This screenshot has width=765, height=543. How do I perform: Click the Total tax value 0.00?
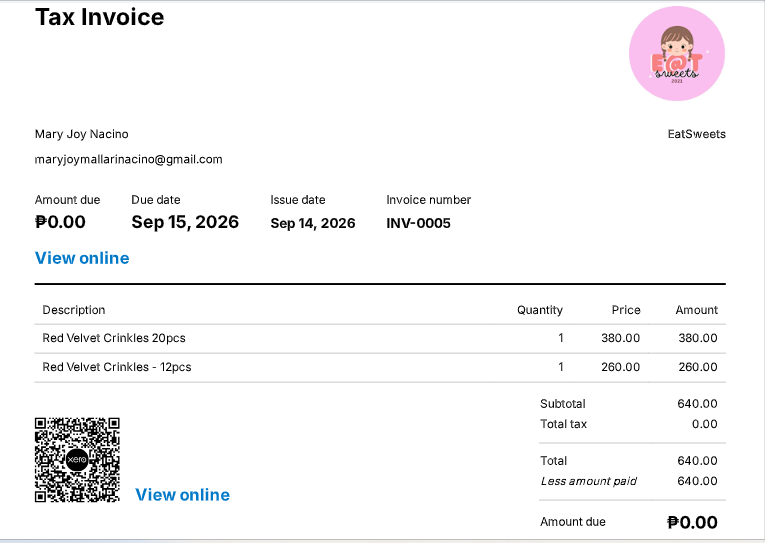[x=705, y=424]
